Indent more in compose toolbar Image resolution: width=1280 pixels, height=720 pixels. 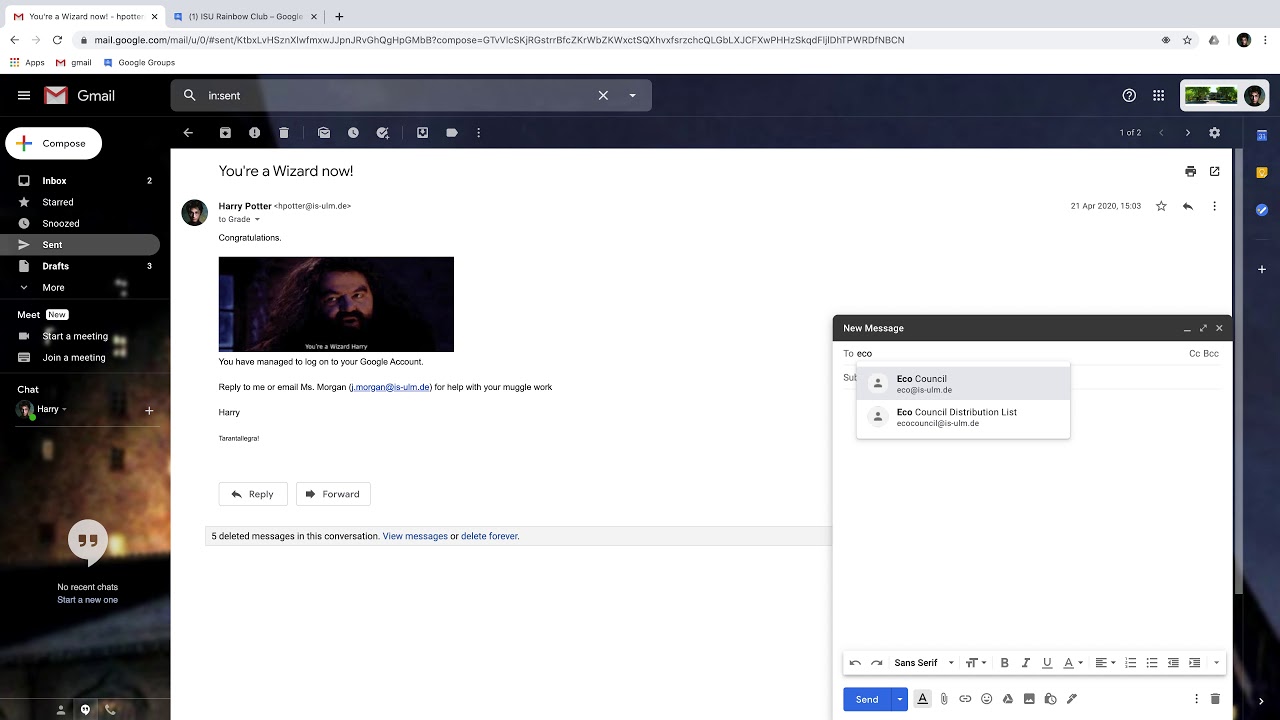[1194, 663]
